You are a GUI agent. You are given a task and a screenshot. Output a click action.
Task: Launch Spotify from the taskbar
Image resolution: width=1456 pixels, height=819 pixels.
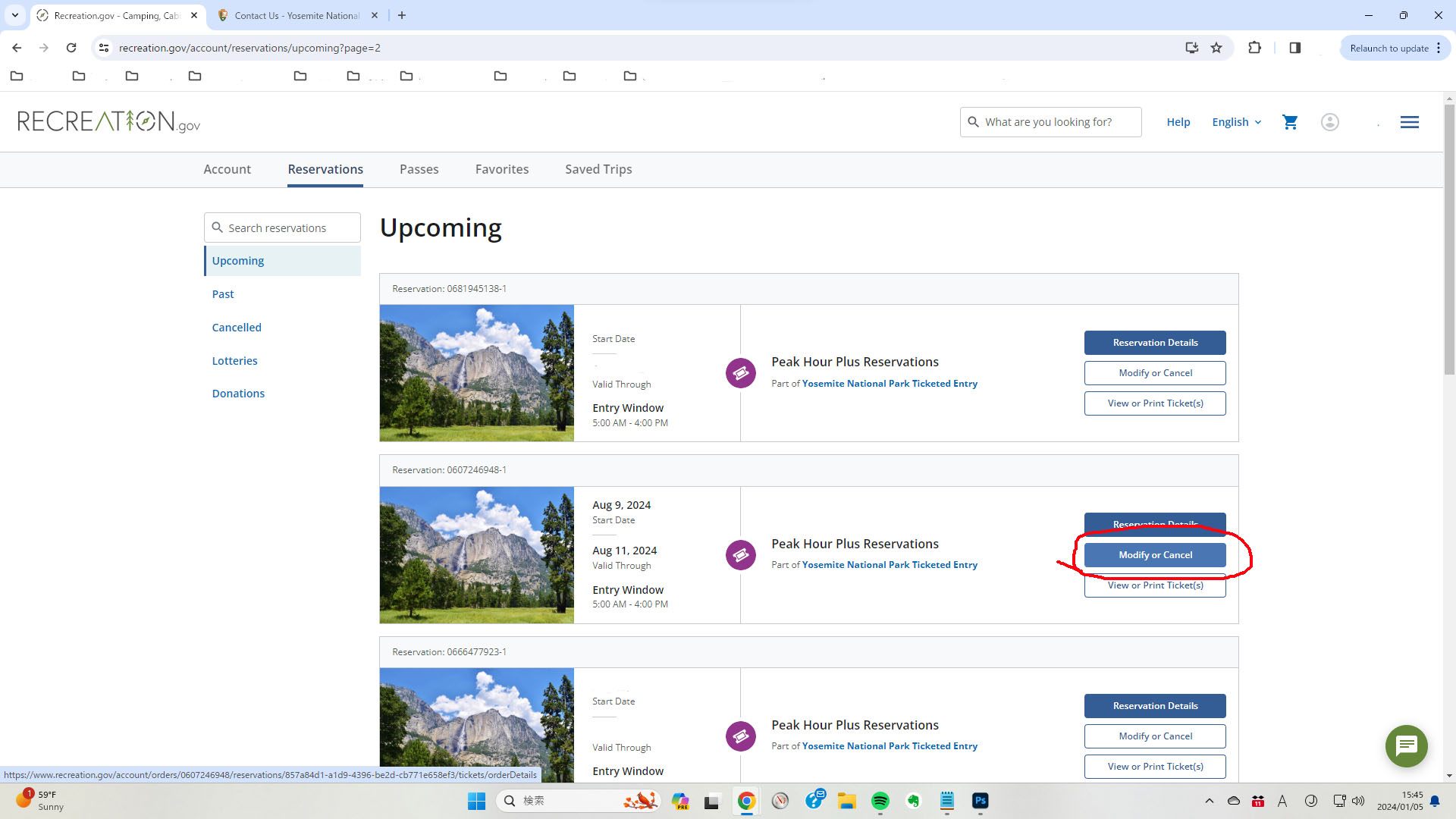(x=880, y=801)
